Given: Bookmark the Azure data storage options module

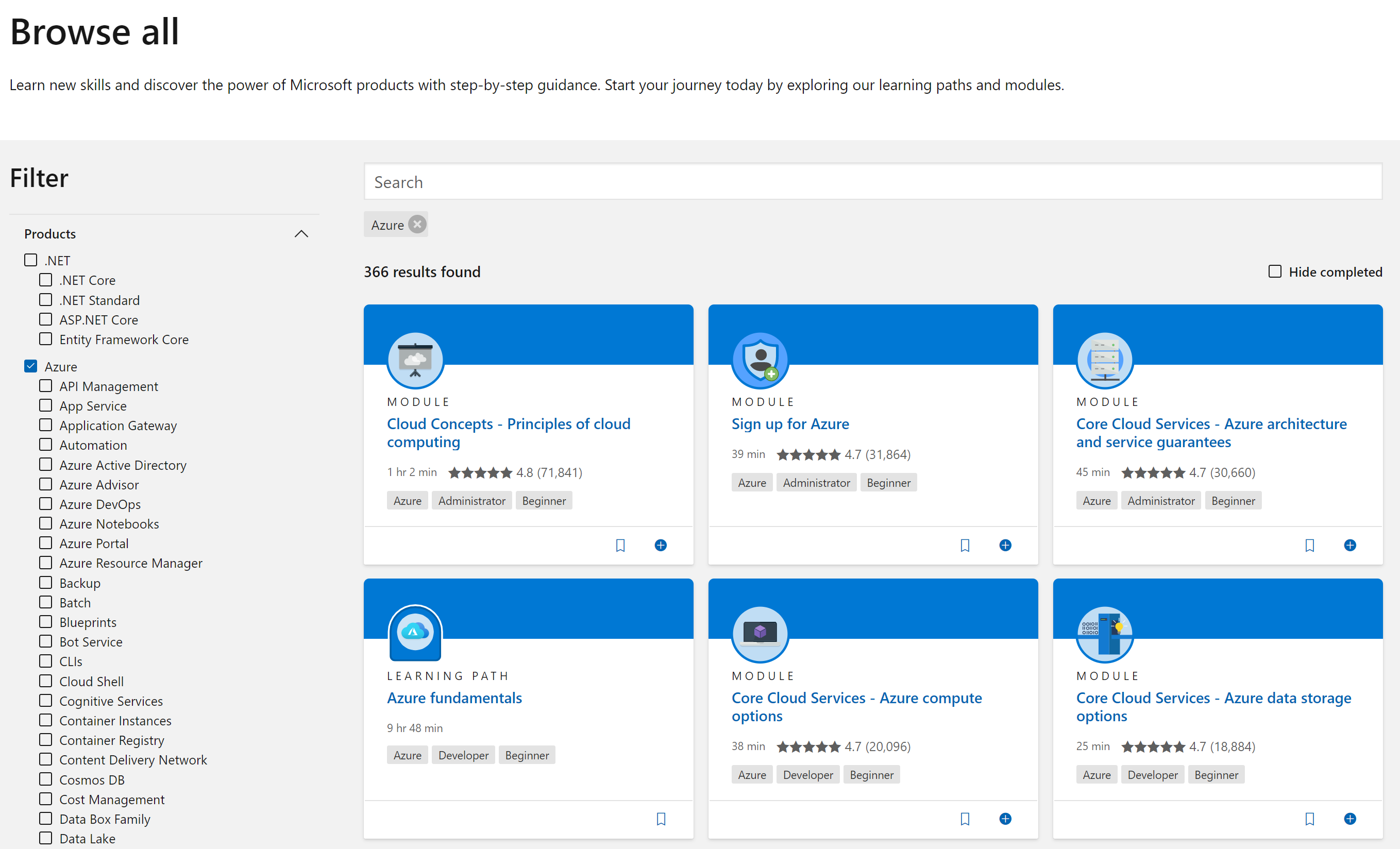Looking at the screenshot, I should [x=1310, y=819].
